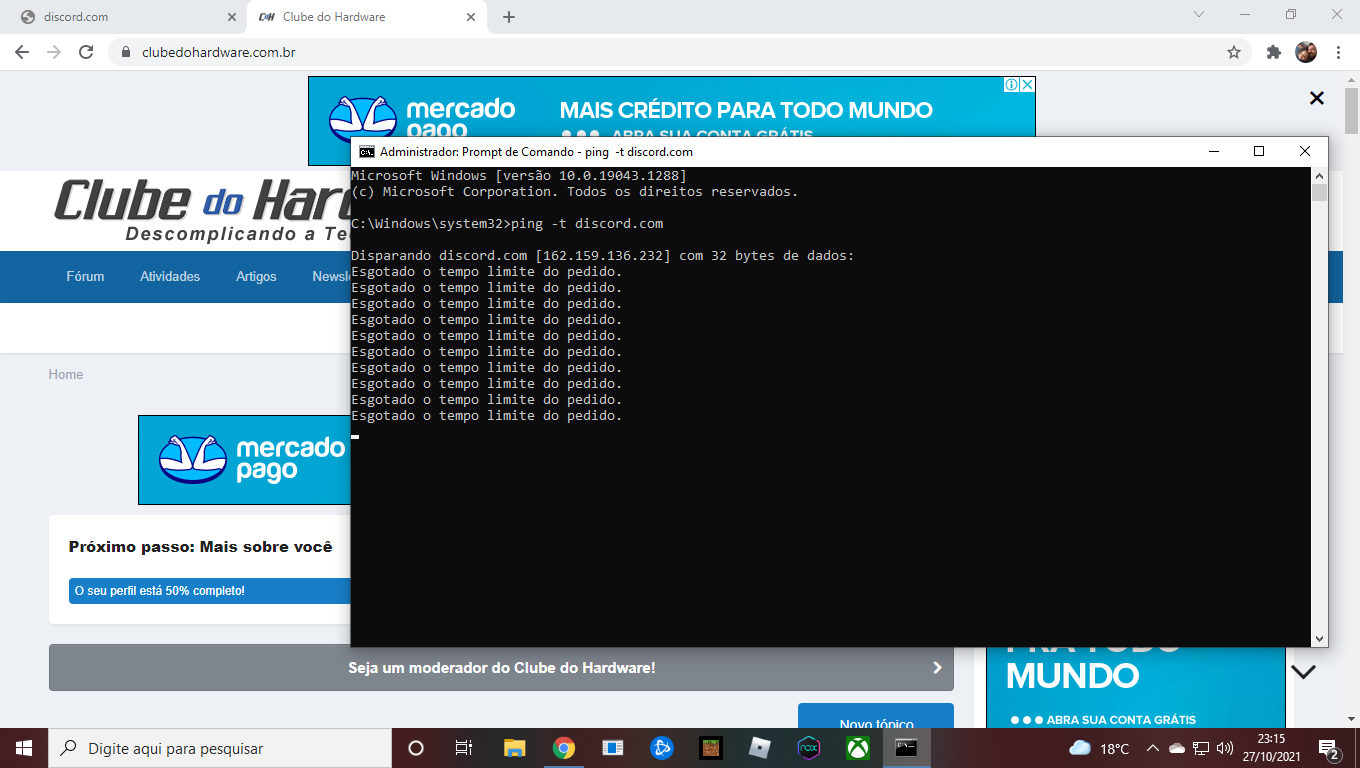Follow the Home breadcrumb link
The height and width of the screenshot is (768, 1360).
(66, 374)
